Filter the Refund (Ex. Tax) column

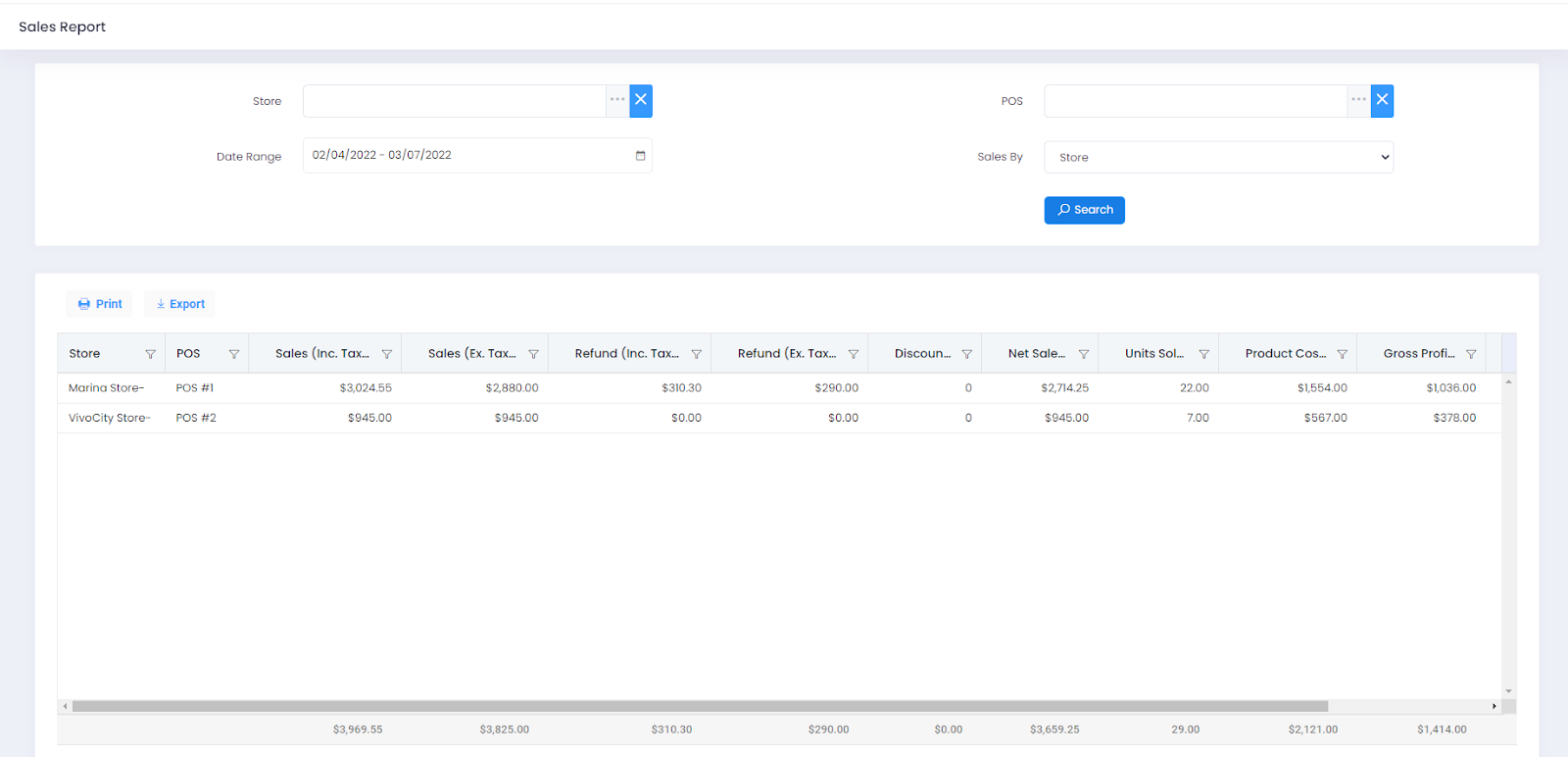[853, 354]
